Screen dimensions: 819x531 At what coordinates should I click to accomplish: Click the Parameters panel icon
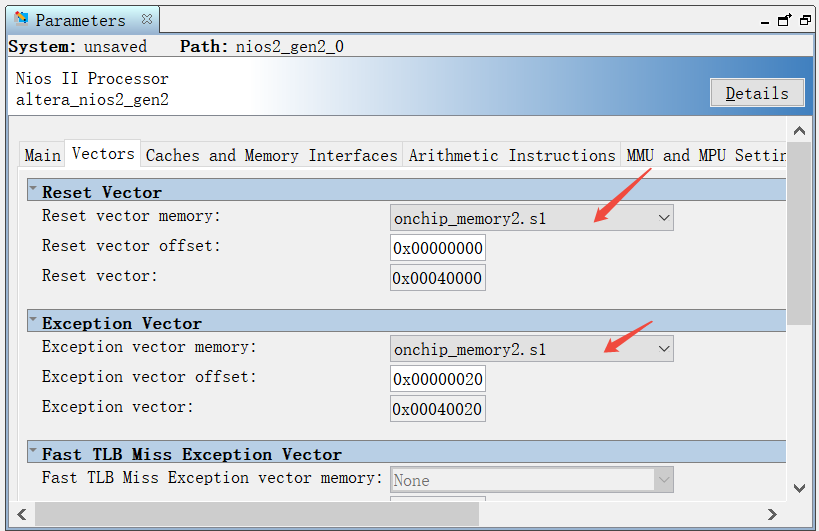coord(21,19)
